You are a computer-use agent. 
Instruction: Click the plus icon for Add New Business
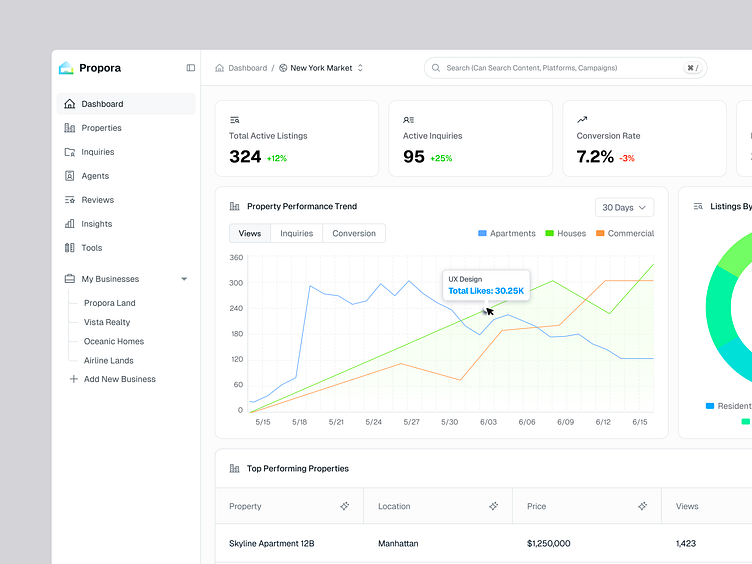point(73,379)
